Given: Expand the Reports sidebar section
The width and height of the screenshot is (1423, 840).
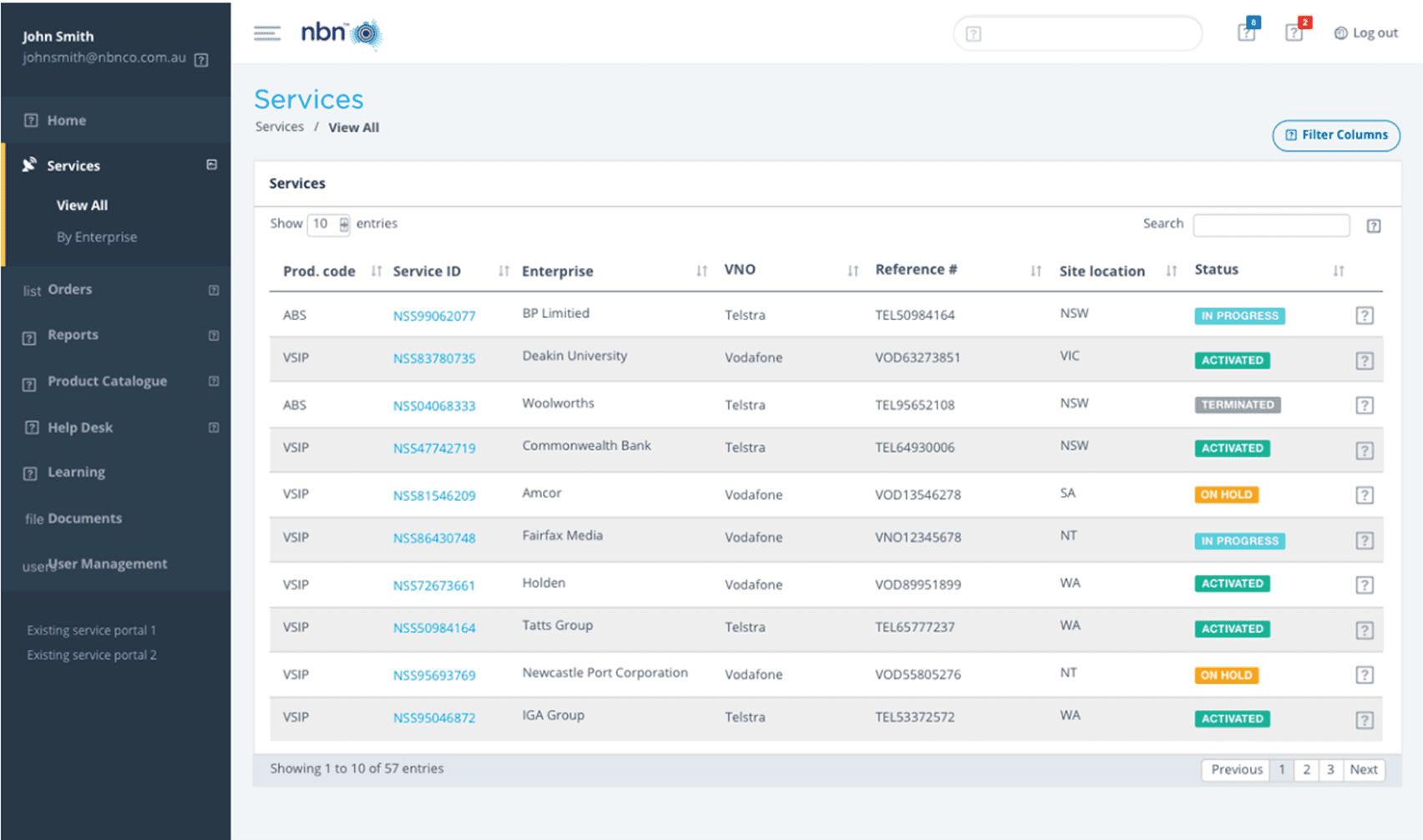Looking at the screenshot, I should coord(214,335).
